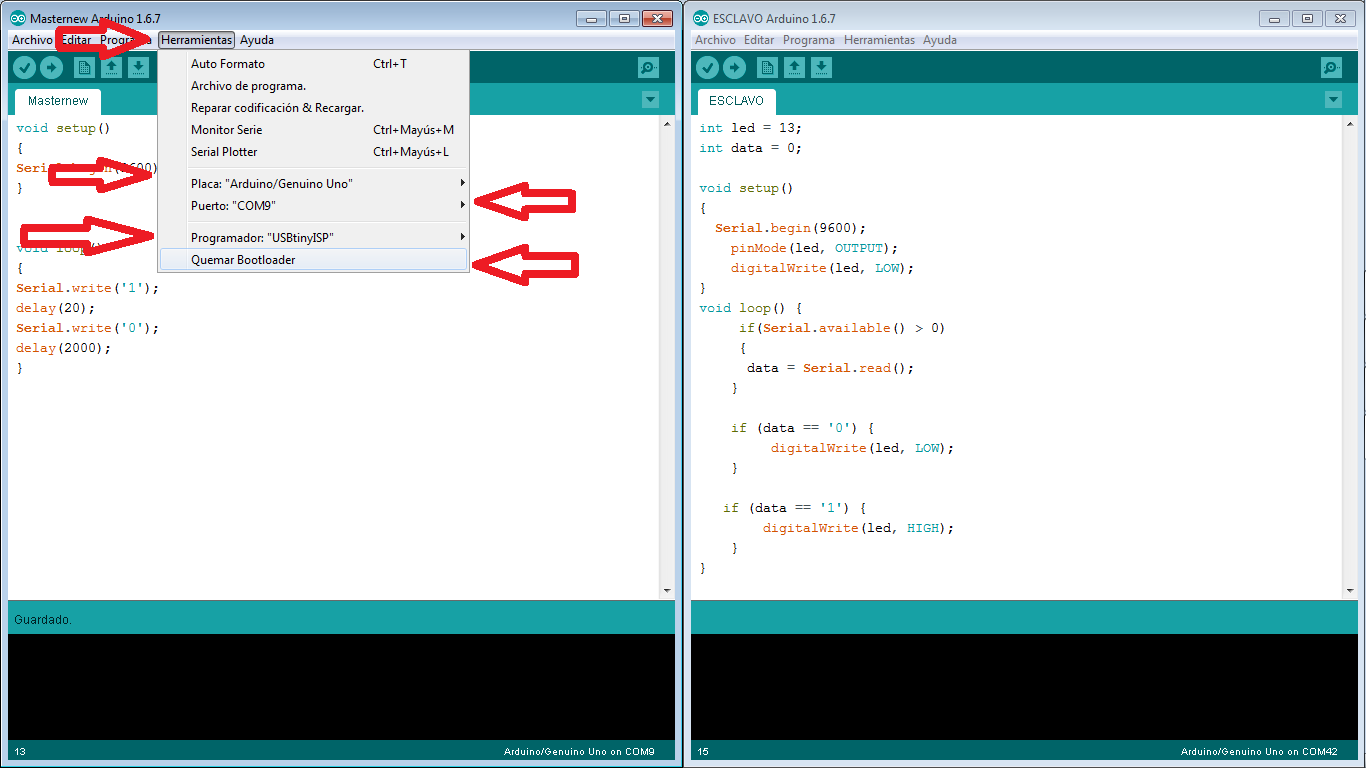1366x768 pixels.
Task: Click Verify checkmark icon in Masternew window
Action: [x=25, y=67]
